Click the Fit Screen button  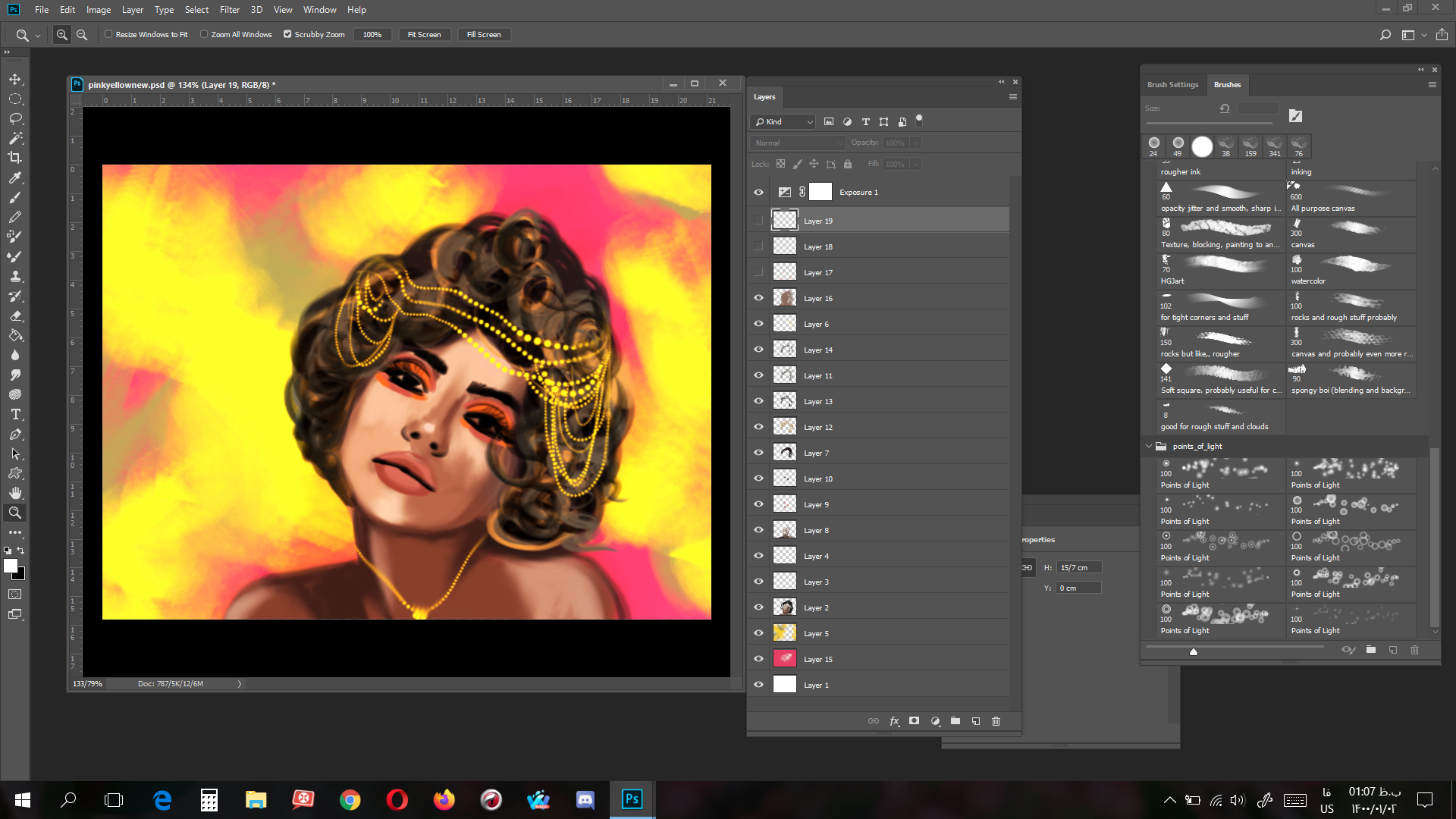(x=424, y=35)
